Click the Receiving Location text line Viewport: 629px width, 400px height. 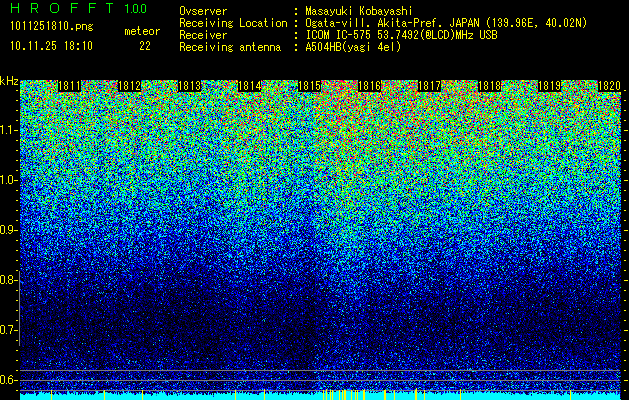click(x=383, y=23)
